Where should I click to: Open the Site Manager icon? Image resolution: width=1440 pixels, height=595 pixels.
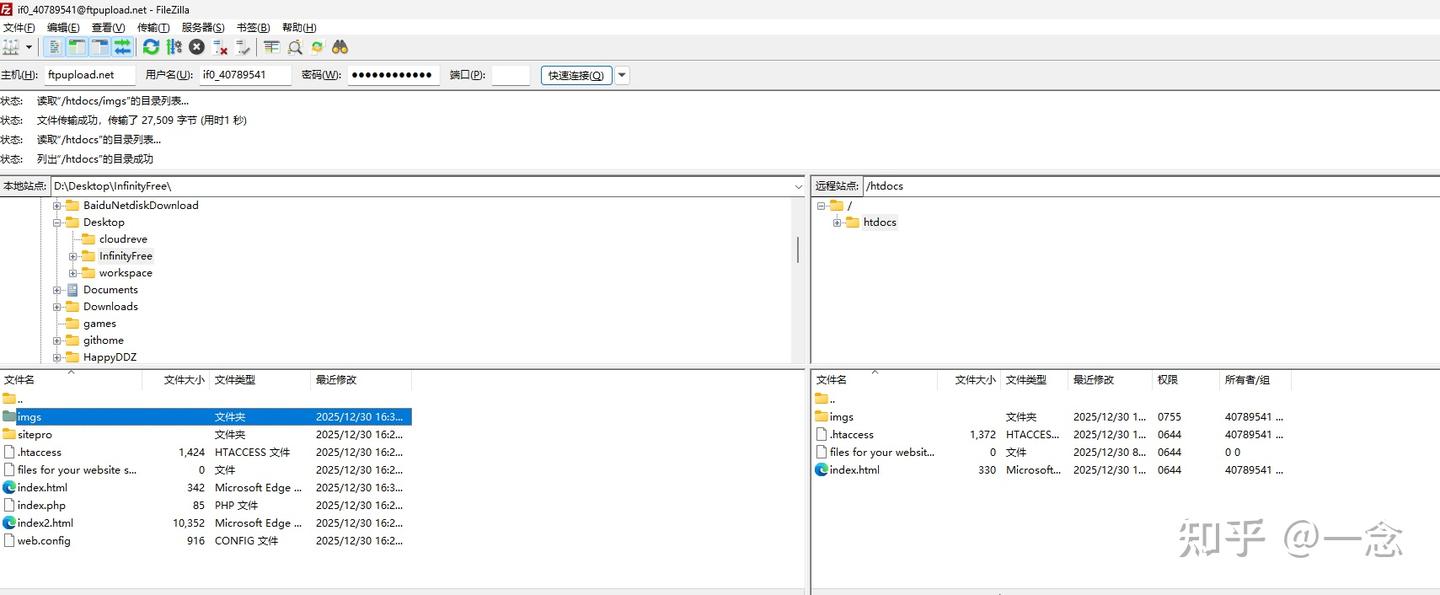11,47
